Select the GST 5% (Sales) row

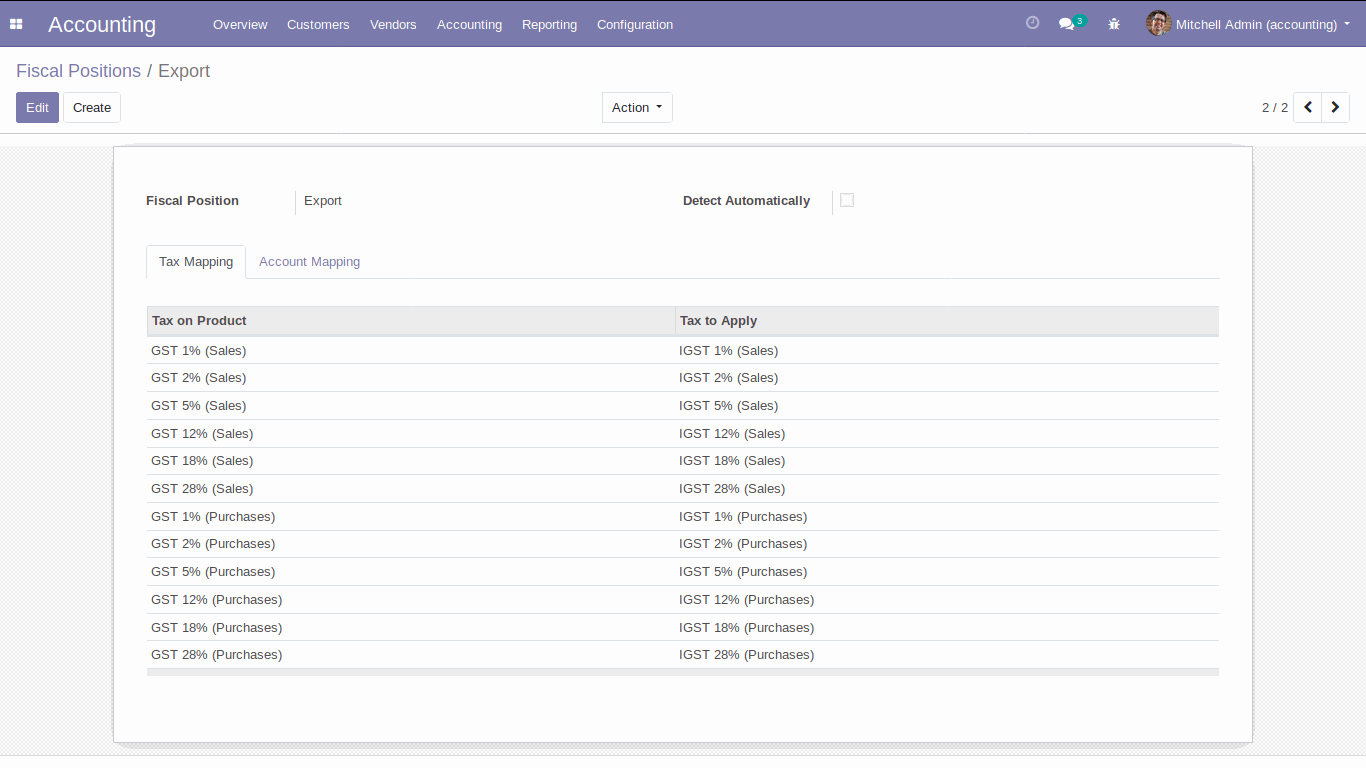(683, 405)
